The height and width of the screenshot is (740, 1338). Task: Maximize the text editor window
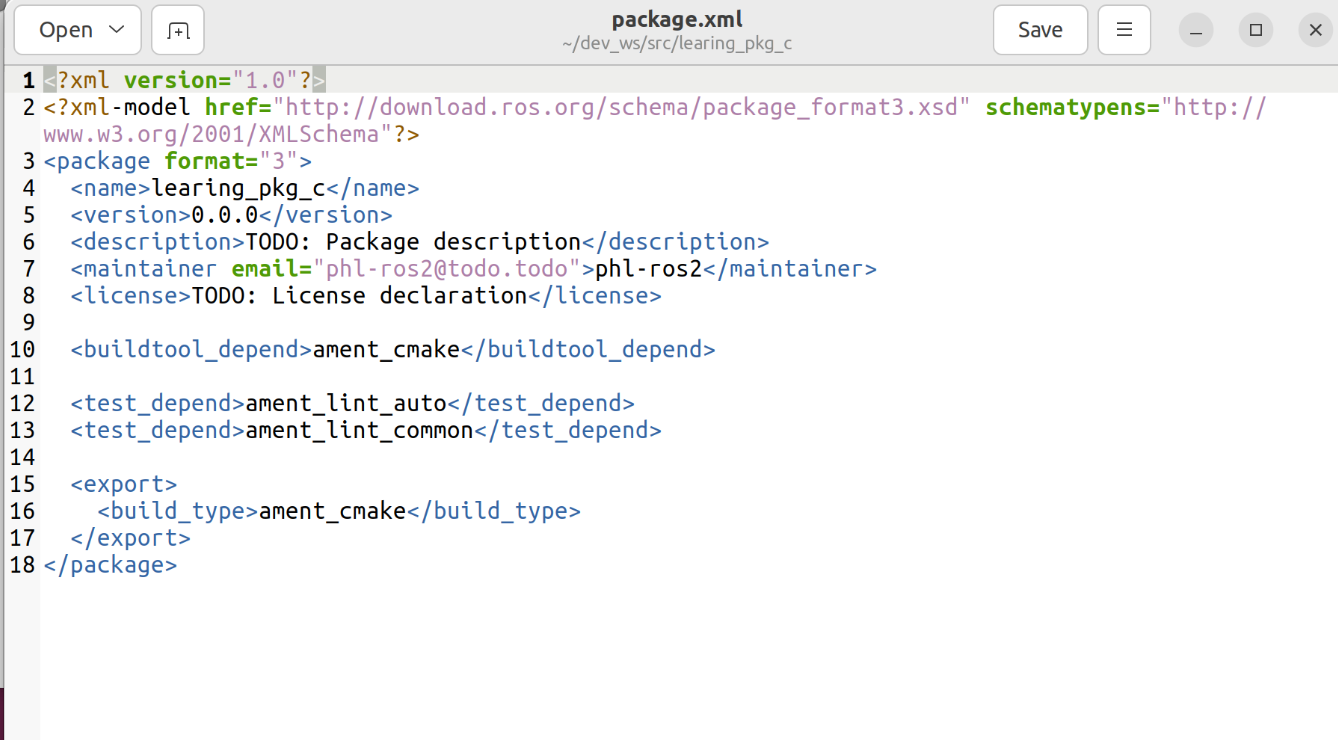[x=1256, y=30]
